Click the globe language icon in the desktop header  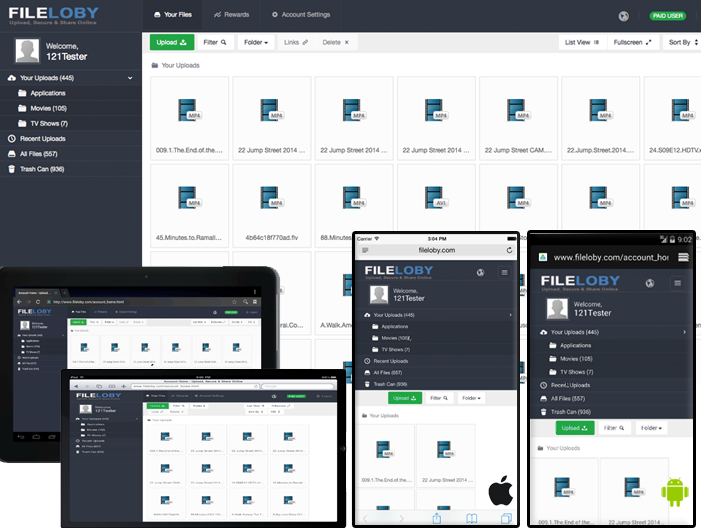624,16
